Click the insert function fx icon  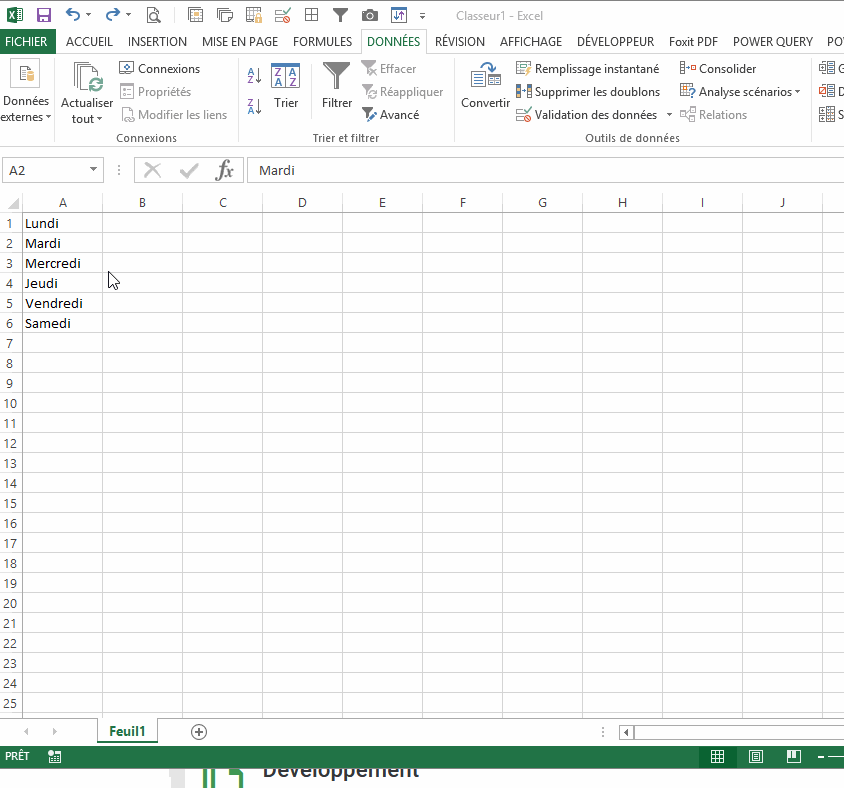click(225, 170)
